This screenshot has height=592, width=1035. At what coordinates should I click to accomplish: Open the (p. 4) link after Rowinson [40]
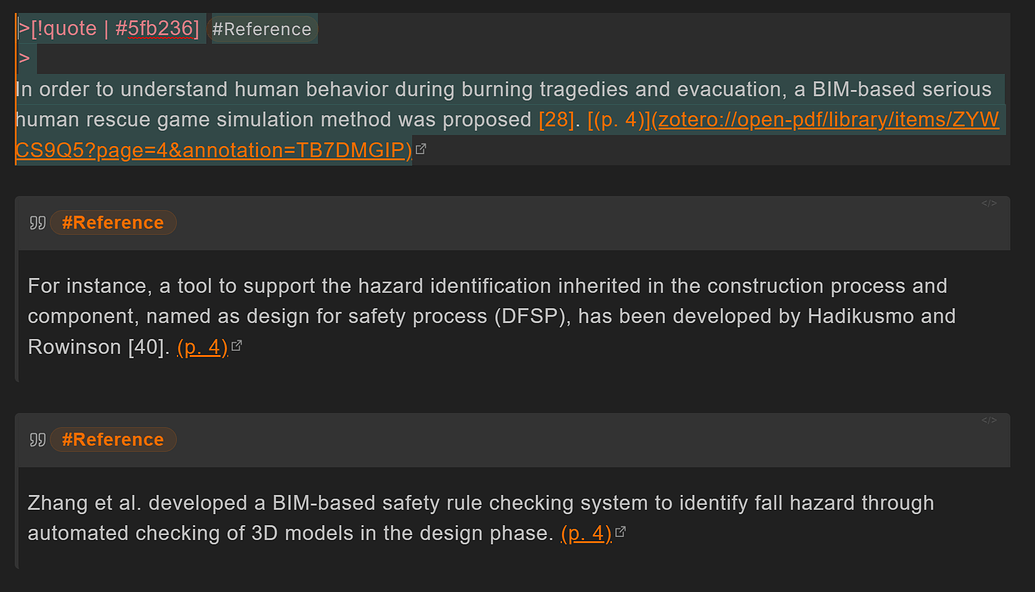202,347
